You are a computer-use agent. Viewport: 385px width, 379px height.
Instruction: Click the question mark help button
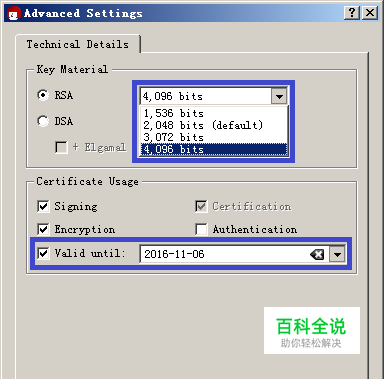point(352,13)
